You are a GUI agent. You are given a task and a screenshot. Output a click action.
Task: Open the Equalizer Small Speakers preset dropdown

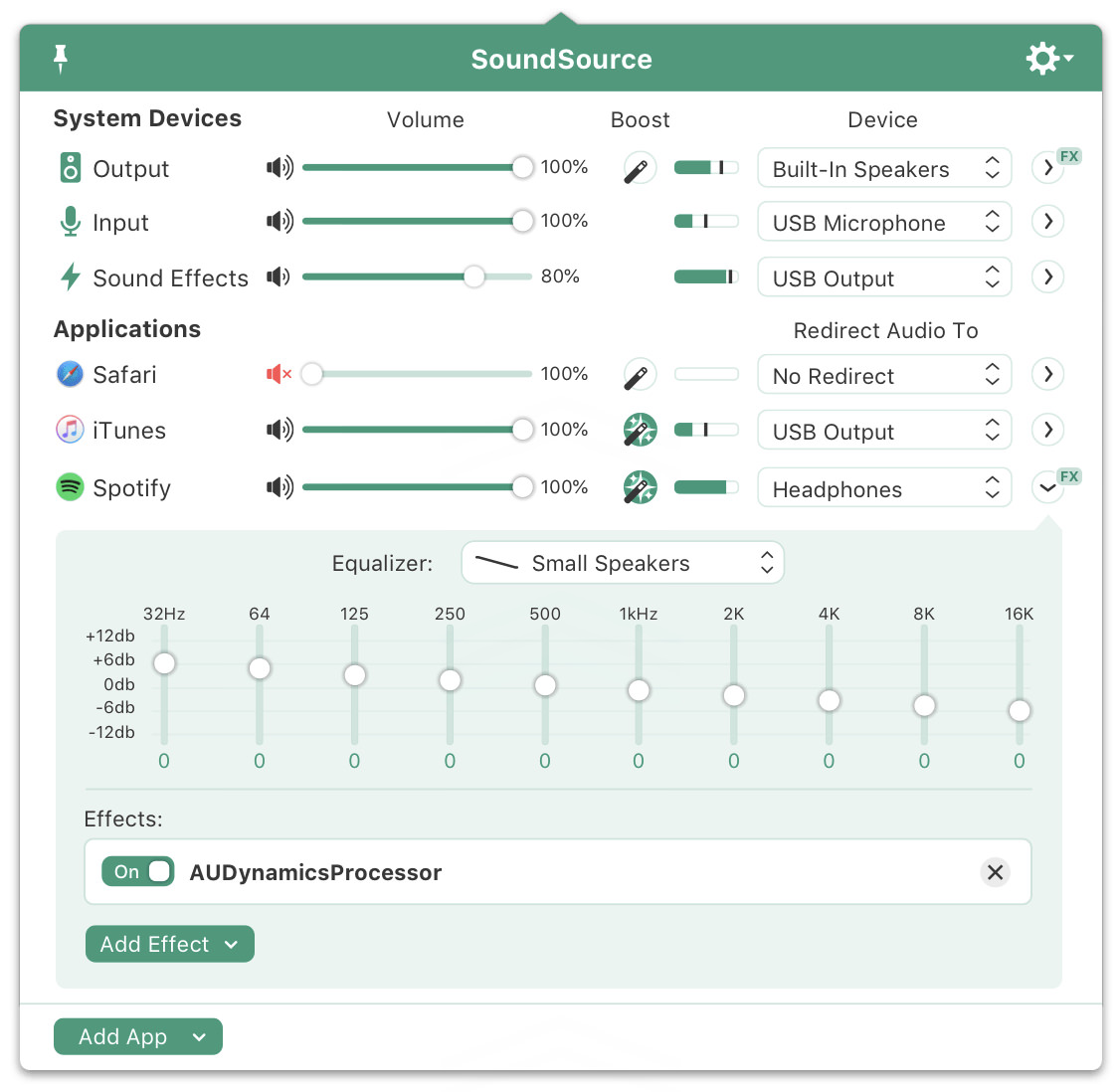pos(623,563)
